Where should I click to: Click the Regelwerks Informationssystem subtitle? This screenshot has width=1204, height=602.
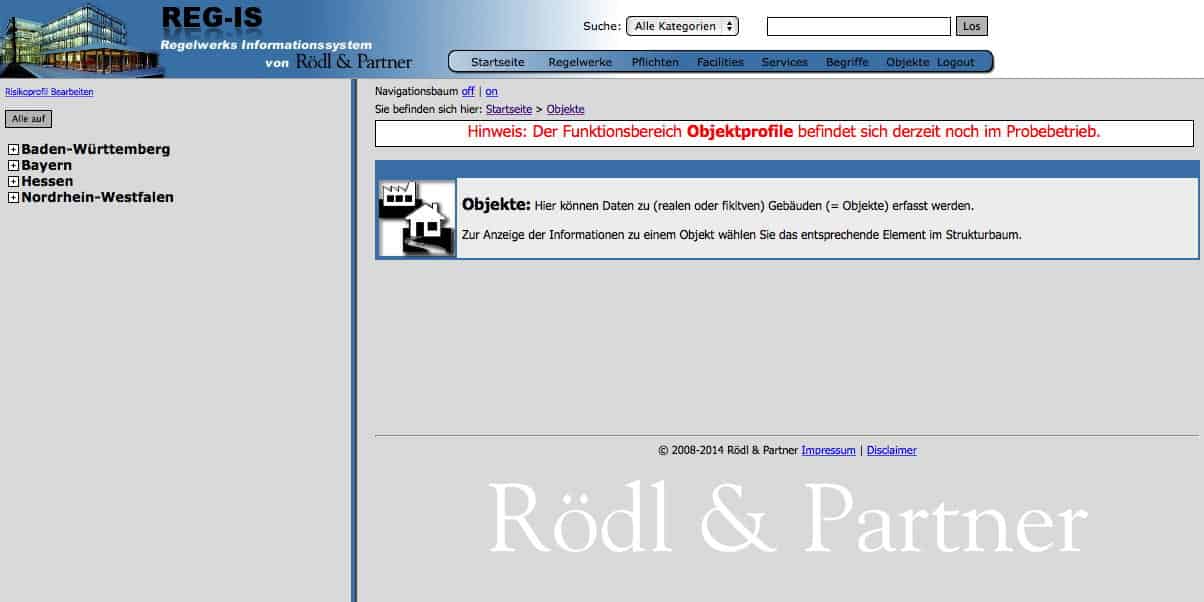[266, 45]
